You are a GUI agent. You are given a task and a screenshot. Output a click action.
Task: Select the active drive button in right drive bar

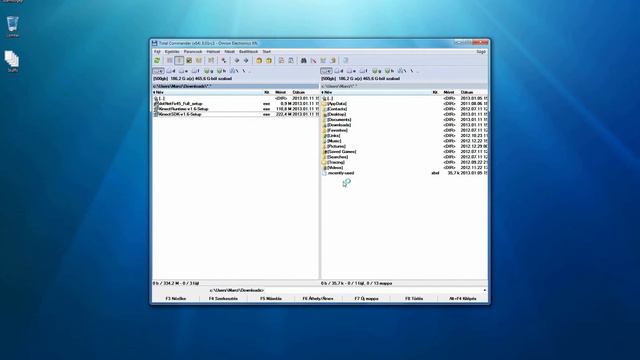pyautogui.click(x=326, y=71)
